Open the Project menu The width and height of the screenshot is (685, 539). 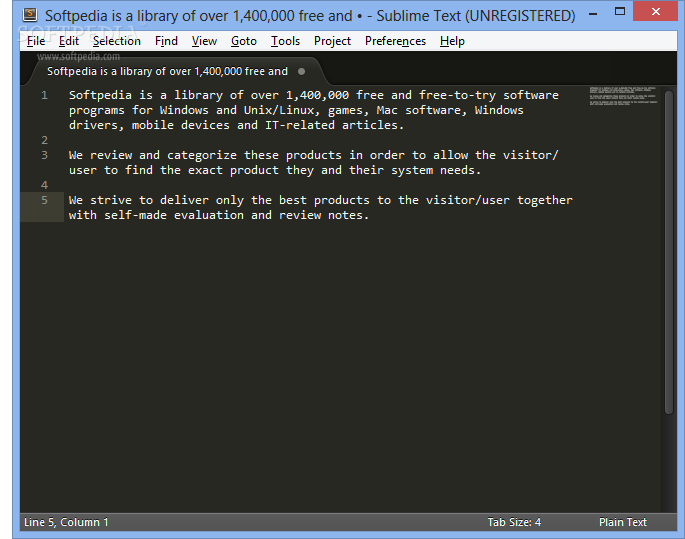[332, 41]
